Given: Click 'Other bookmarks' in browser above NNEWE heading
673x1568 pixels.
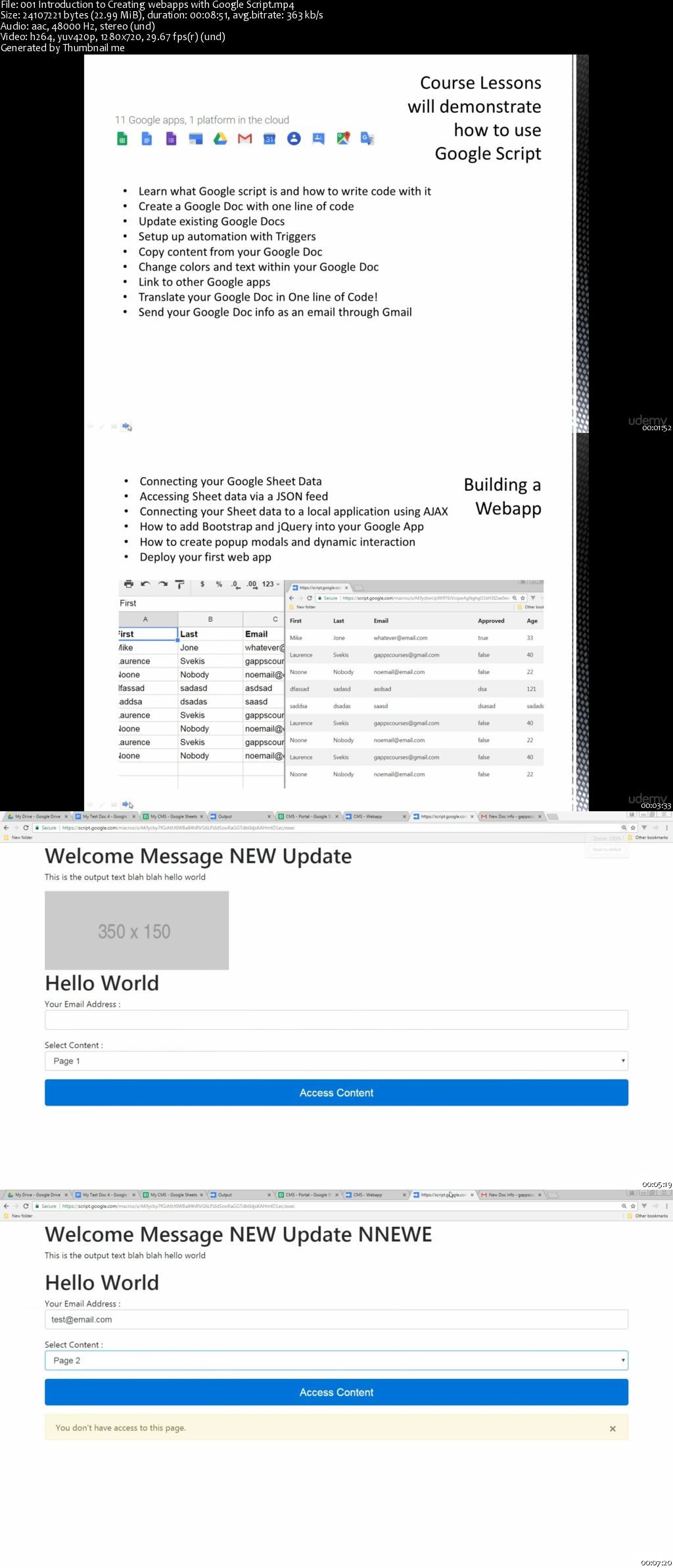Looking at the screenshot, I should pos(648,1216).
